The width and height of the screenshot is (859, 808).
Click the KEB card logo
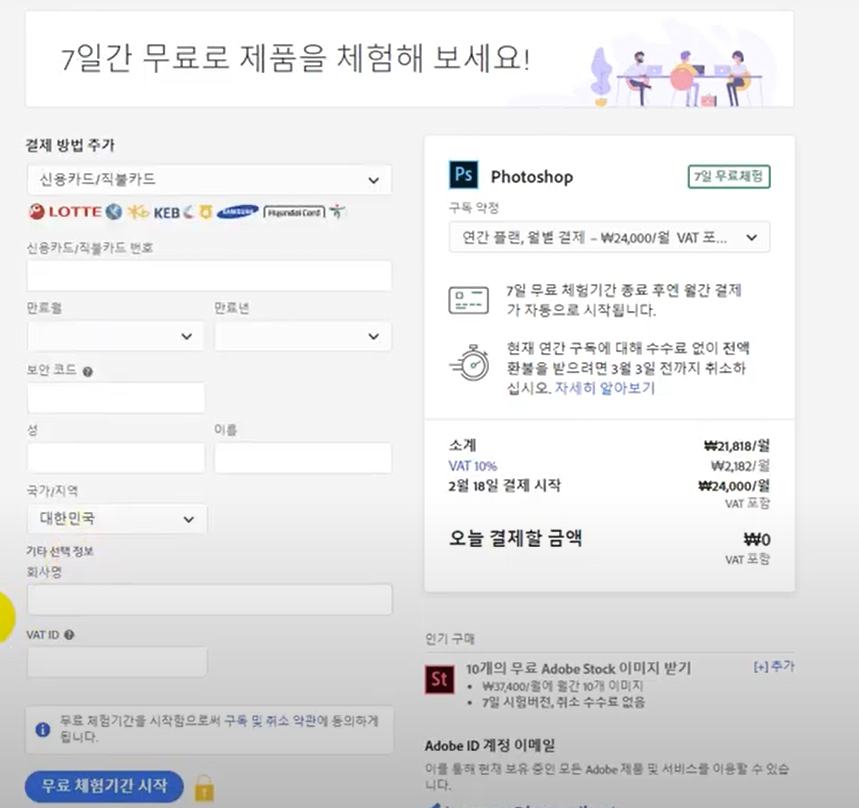(x=167, y=213)
